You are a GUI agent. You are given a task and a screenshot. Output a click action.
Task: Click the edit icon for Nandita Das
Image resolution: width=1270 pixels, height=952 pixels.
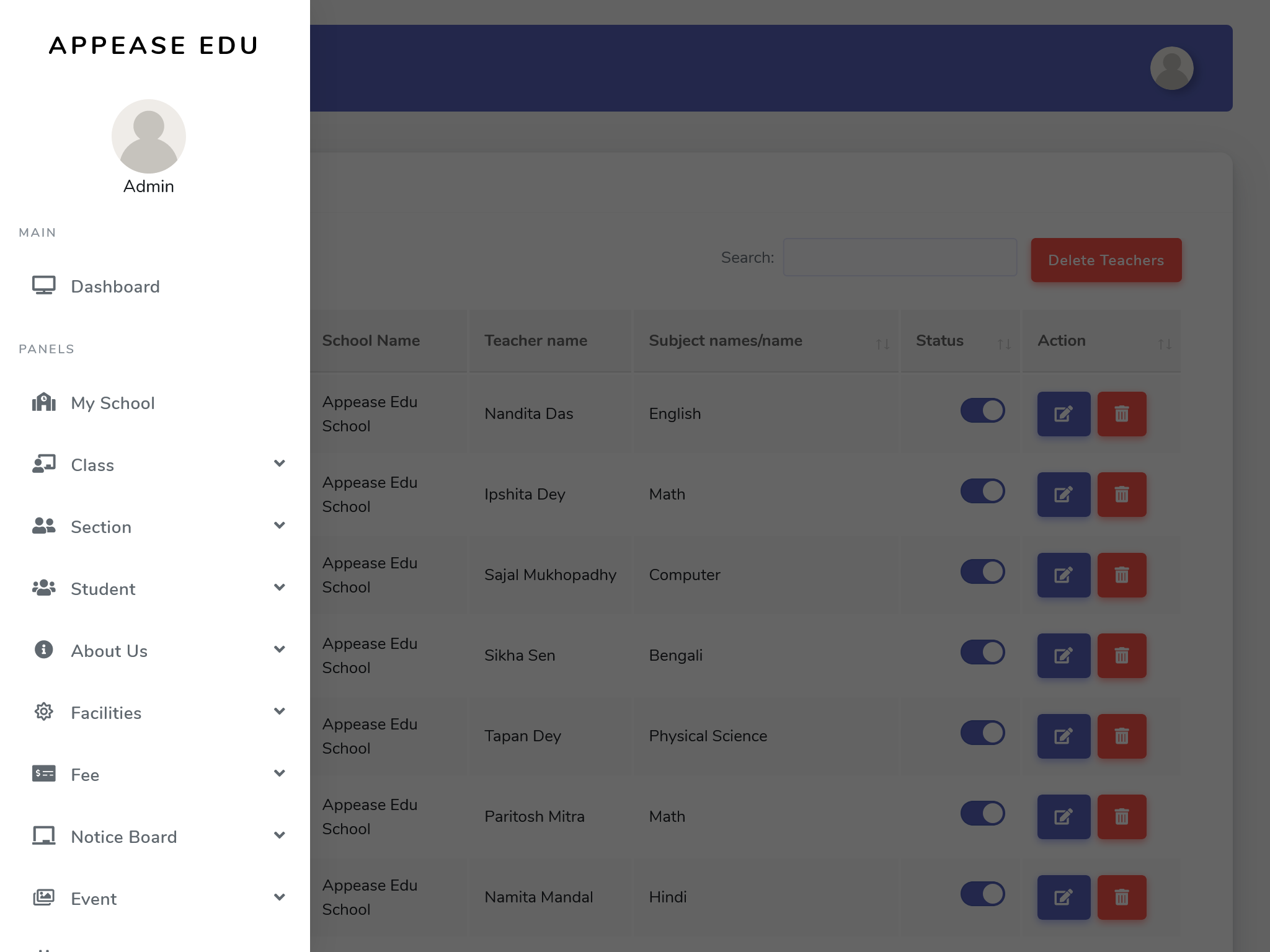(1064, 414)
